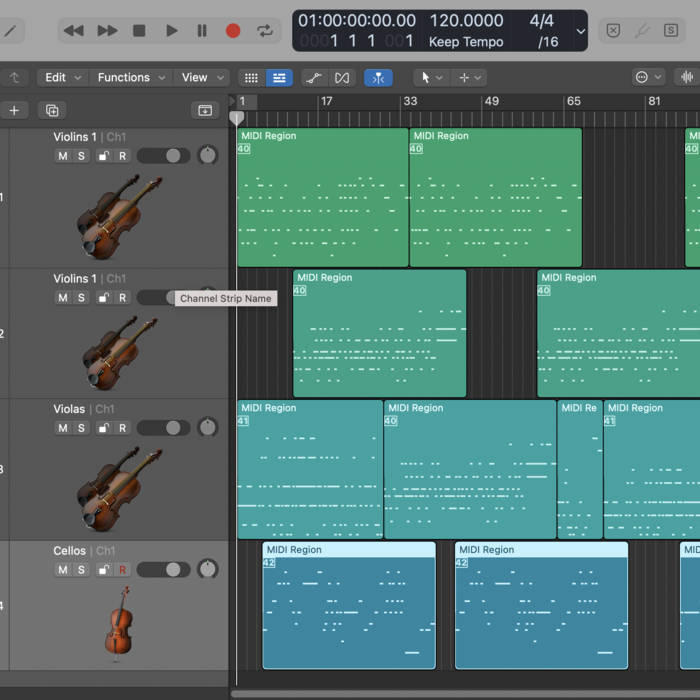Expand the LCD display mode chevron
Viewport: 700px width, 700px height.
click(581, 31)
